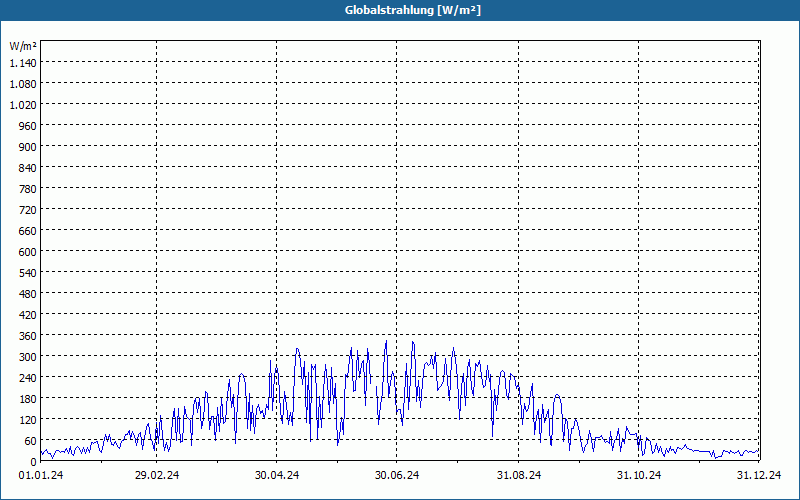Click the 0 y-axis origin value

34,462
